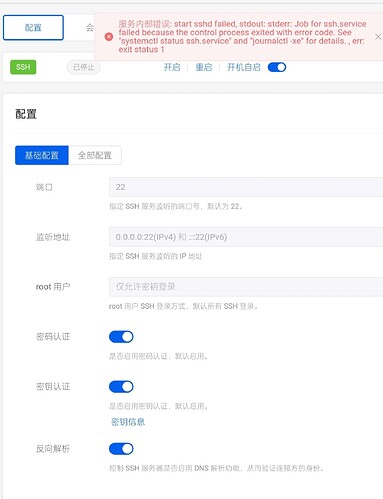Click the root 用户 field label

click(x=53, y=287)
